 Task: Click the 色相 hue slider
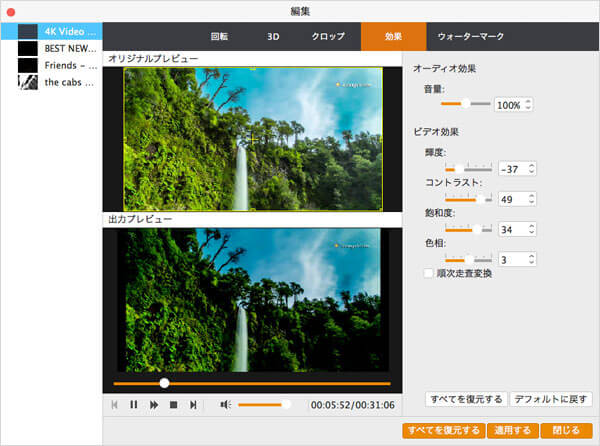[x=468, y=259]
